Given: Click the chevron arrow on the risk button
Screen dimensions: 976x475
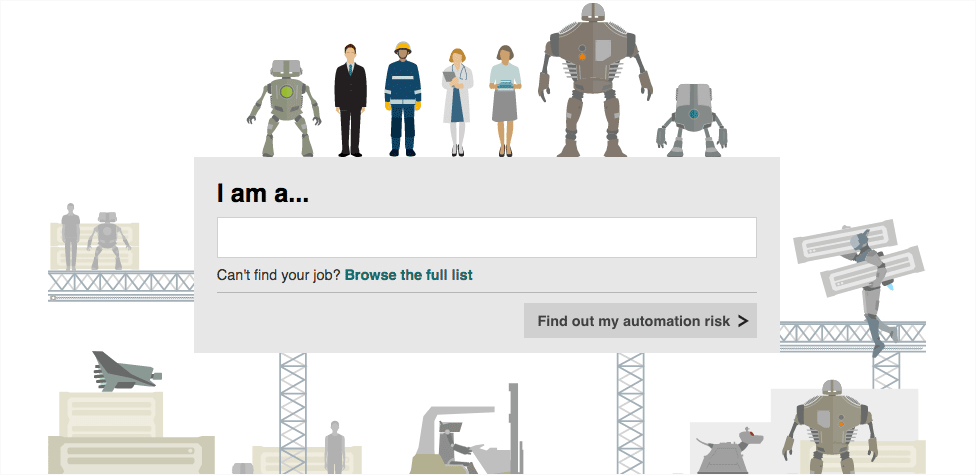Looking at the screenshot, I should (x=743, y=321).
